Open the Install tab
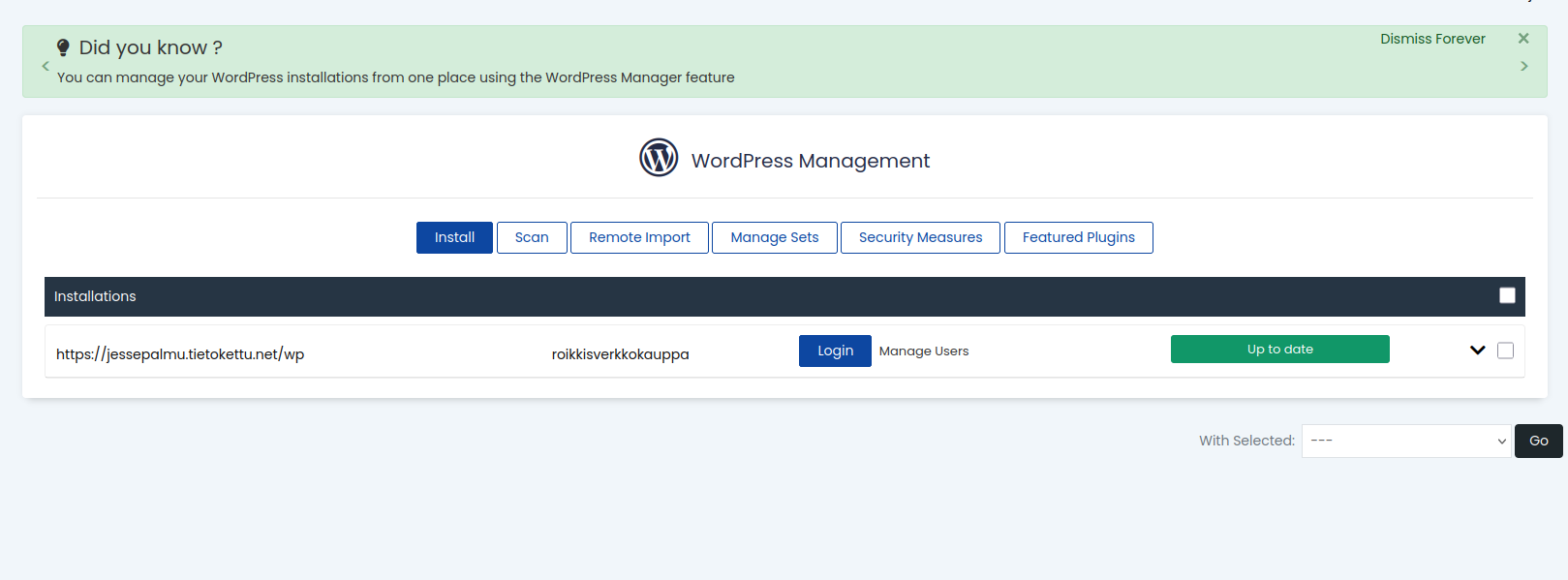Viewport: 1568px width, 580px height. coord(454,237)
